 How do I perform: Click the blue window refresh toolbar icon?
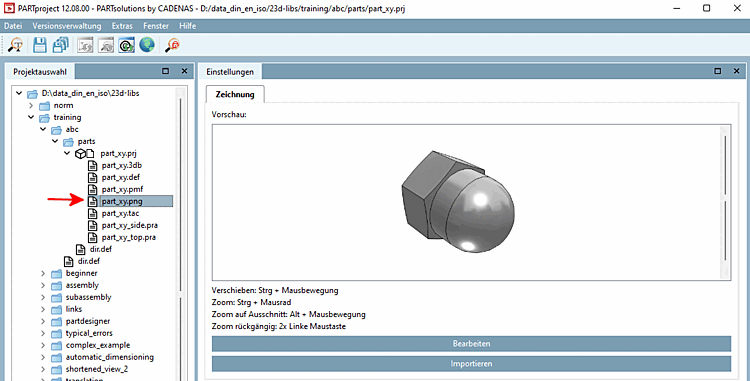click(x=126, y=45)
